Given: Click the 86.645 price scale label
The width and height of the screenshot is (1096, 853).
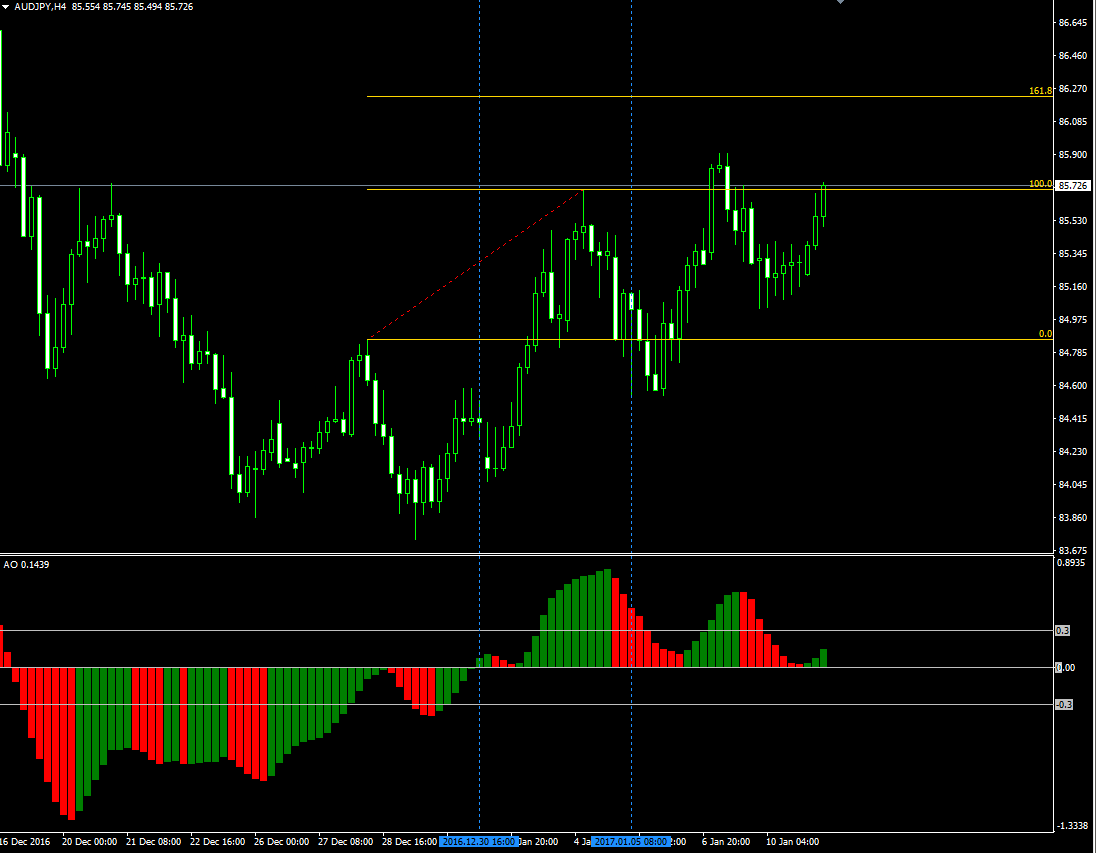Looking at the screenshot, I should (x=1073, y=23).
